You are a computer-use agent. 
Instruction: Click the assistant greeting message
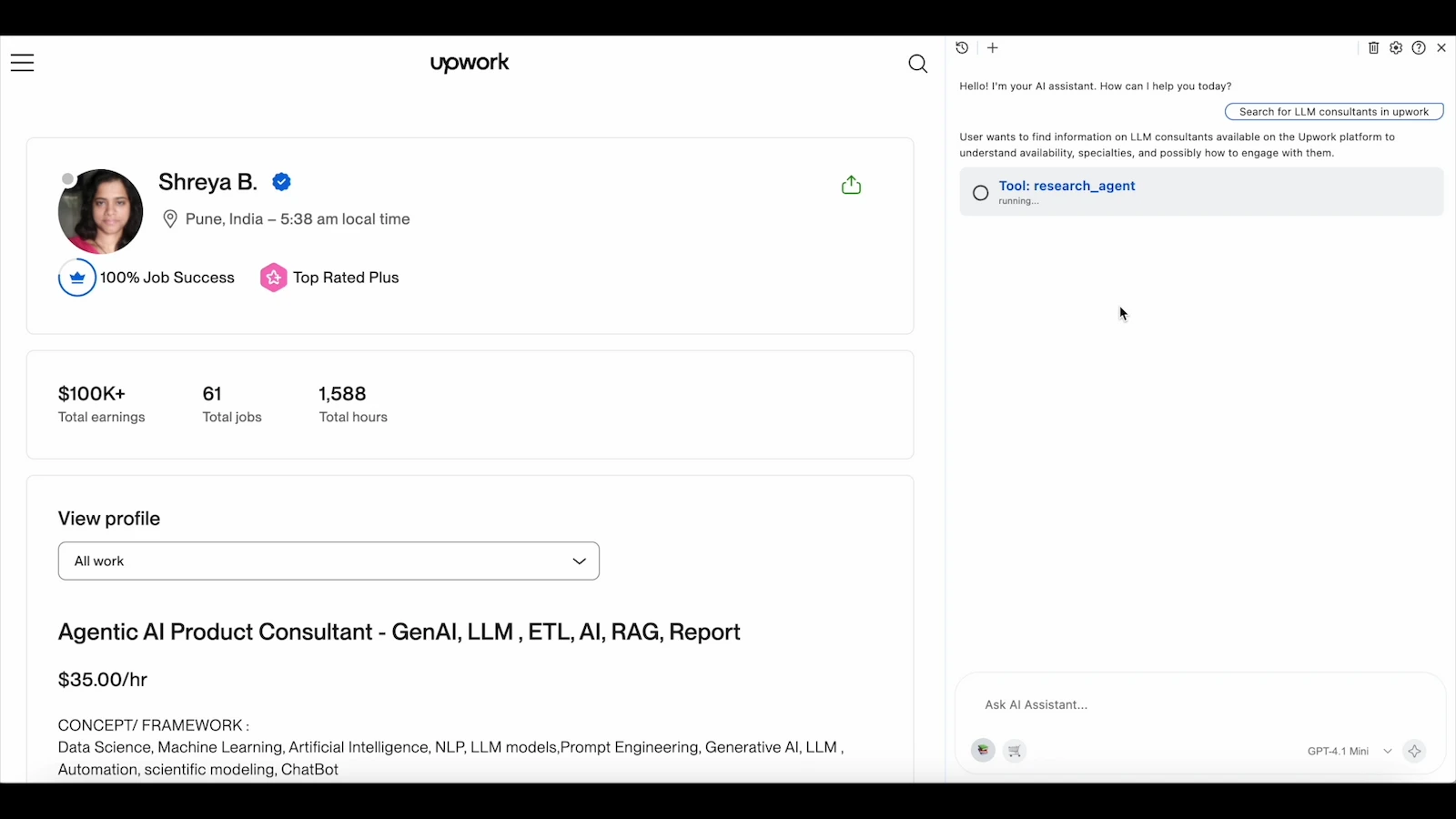tap(1096, 86)
